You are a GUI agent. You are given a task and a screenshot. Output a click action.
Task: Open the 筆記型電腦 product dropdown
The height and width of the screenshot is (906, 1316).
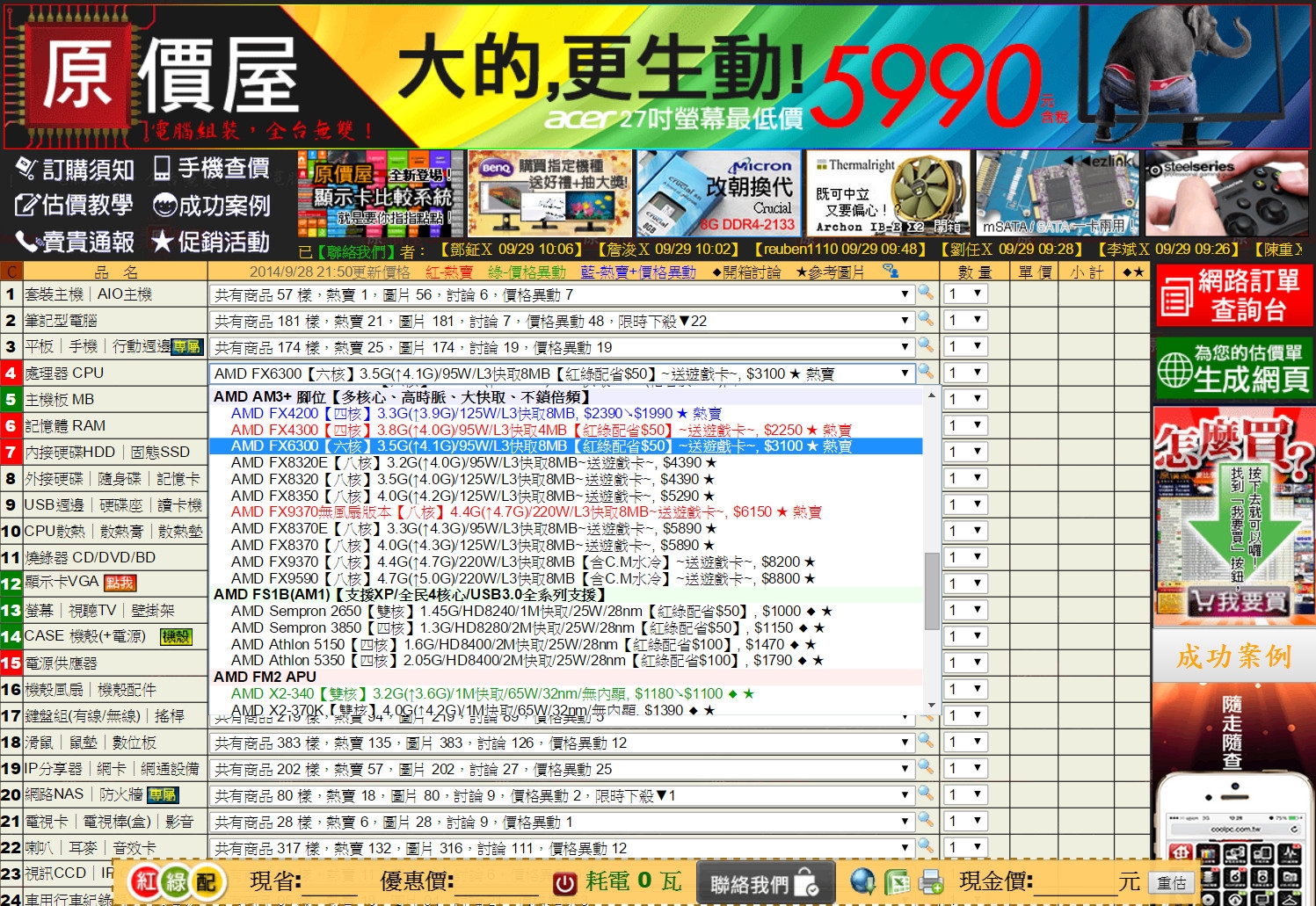tap(562, 321)
